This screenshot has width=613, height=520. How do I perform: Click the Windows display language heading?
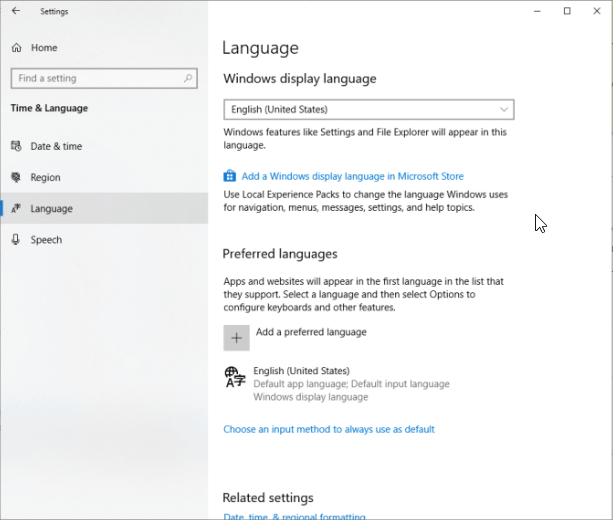(x=300, y=79)
